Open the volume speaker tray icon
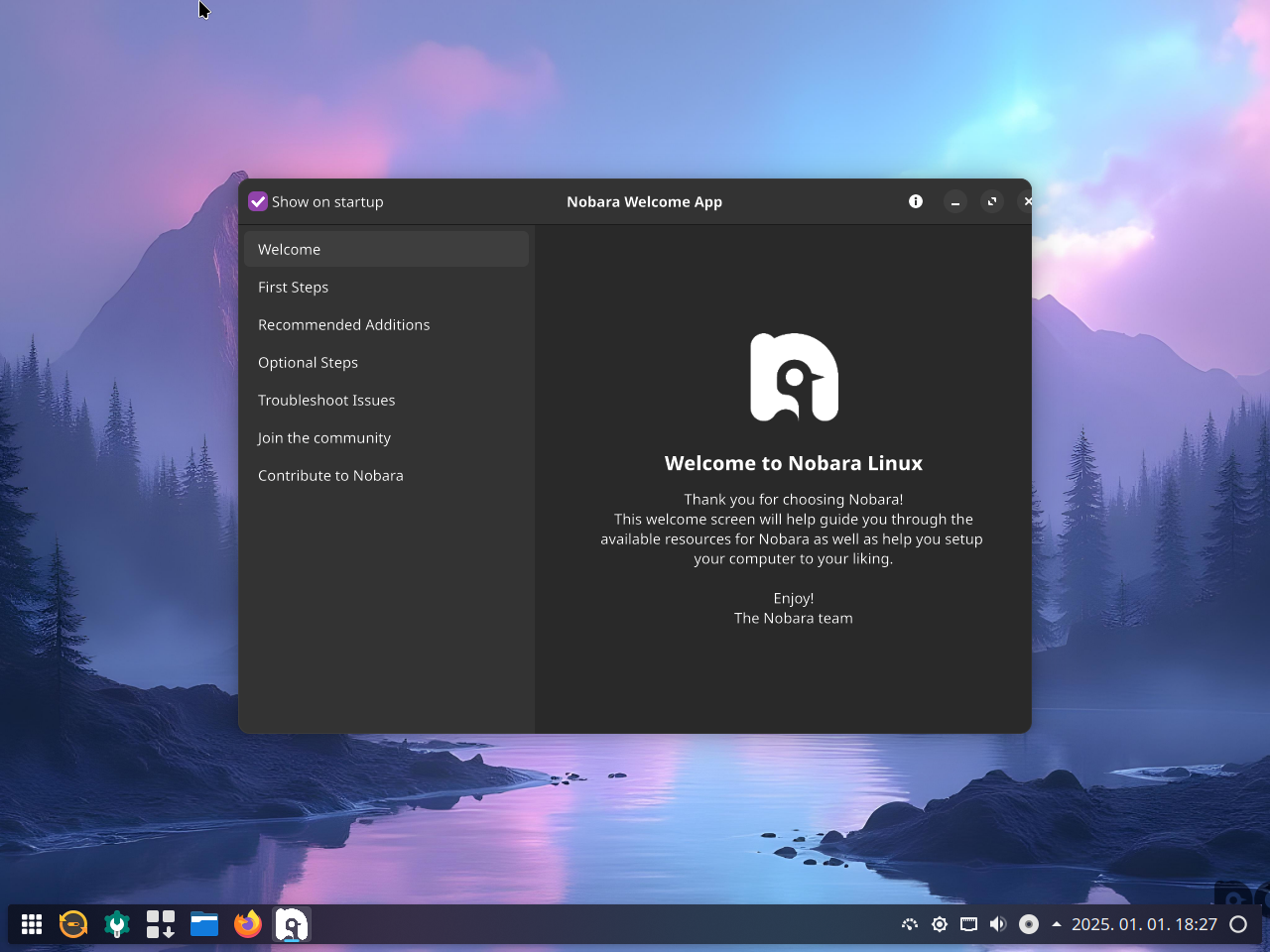Viewport: 1270px width, 952px height. coord(999,924)
